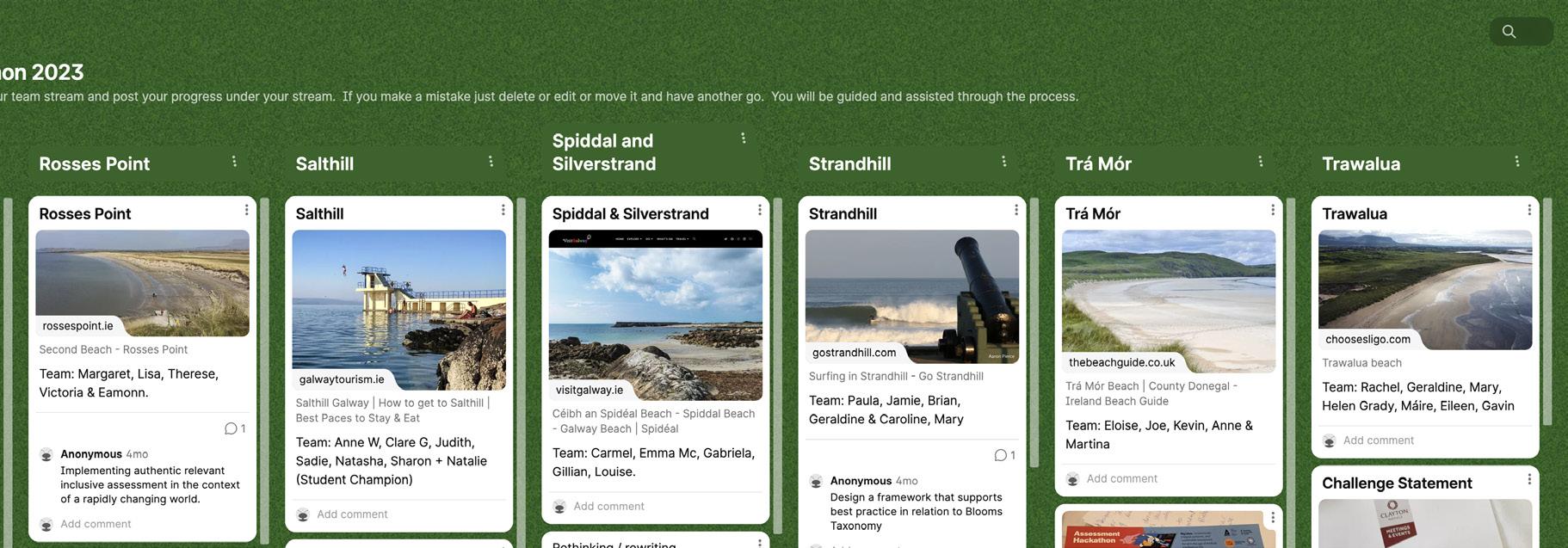This screenshot has height=548, width=1568.
Task: Click the Strandhill post title
Action: click(x=843, y=213)
